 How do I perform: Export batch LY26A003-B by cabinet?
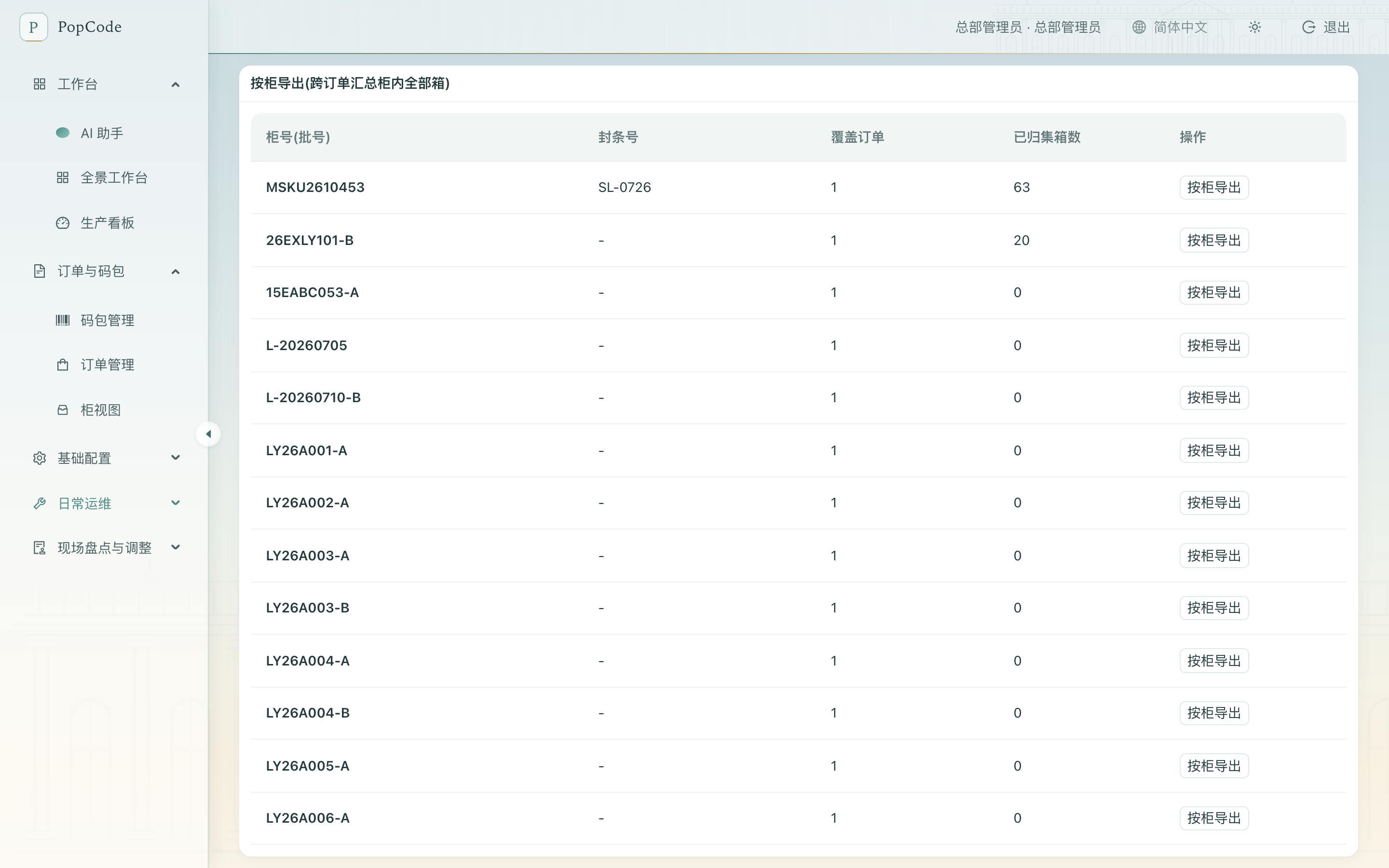click(1214, 608)
